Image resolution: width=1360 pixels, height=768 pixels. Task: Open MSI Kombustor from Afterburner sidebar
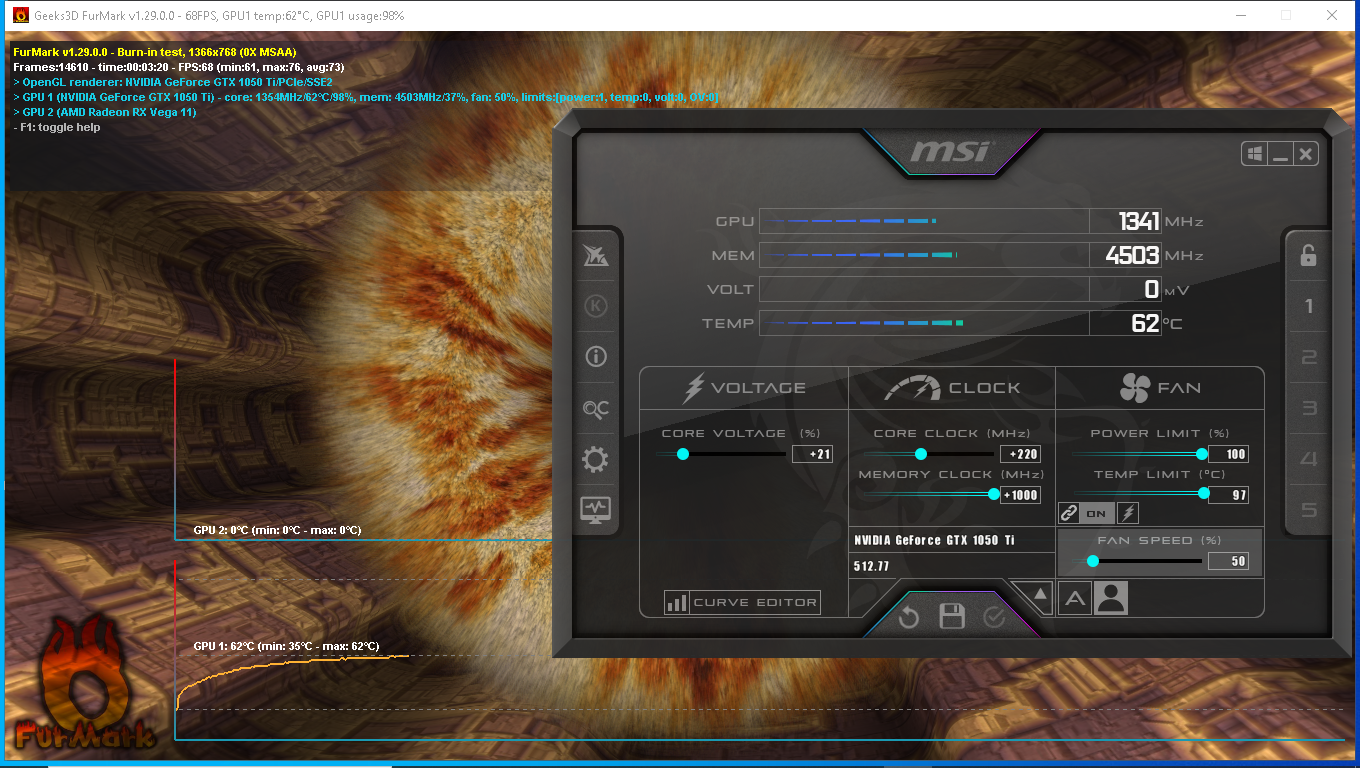coord(596,255)
